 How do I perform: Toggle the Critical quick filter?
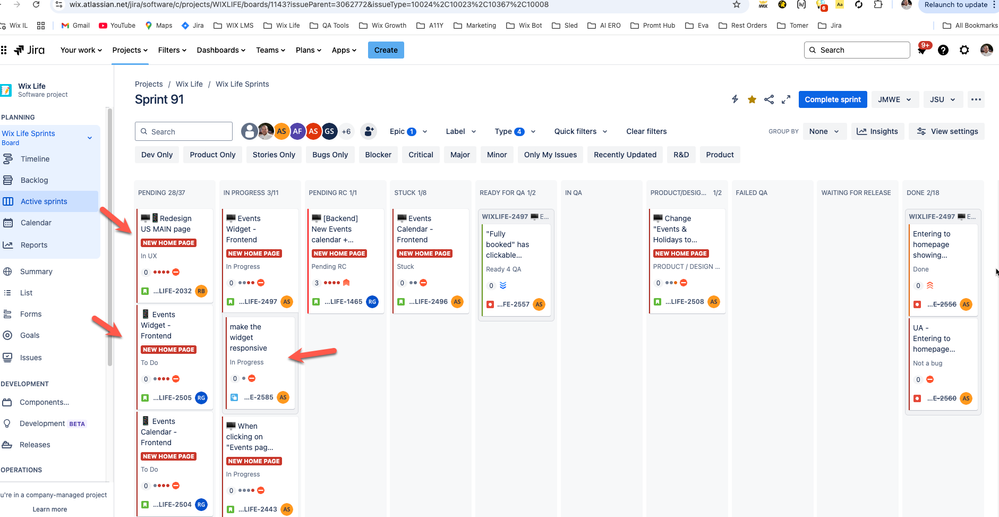click(x=421, y=154)
